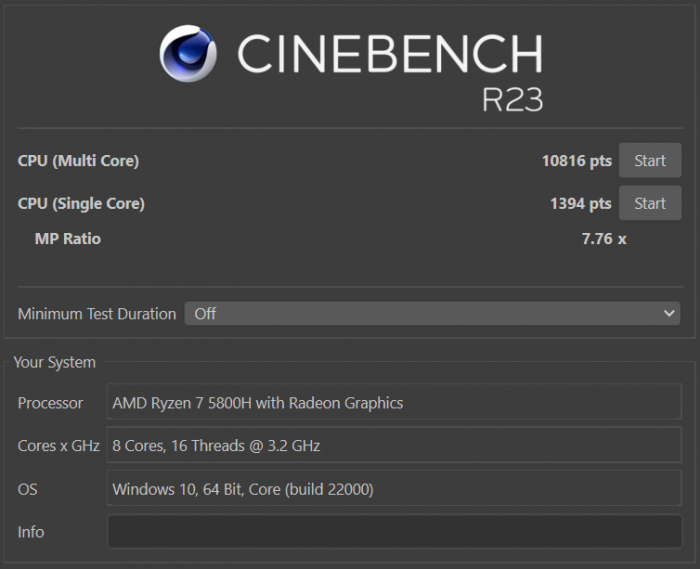The height and width of the screenshot is (569, 700).
Task: Click the Cinebench sphere logo icon
Action: pyautogui.click(x=188, y=53)
